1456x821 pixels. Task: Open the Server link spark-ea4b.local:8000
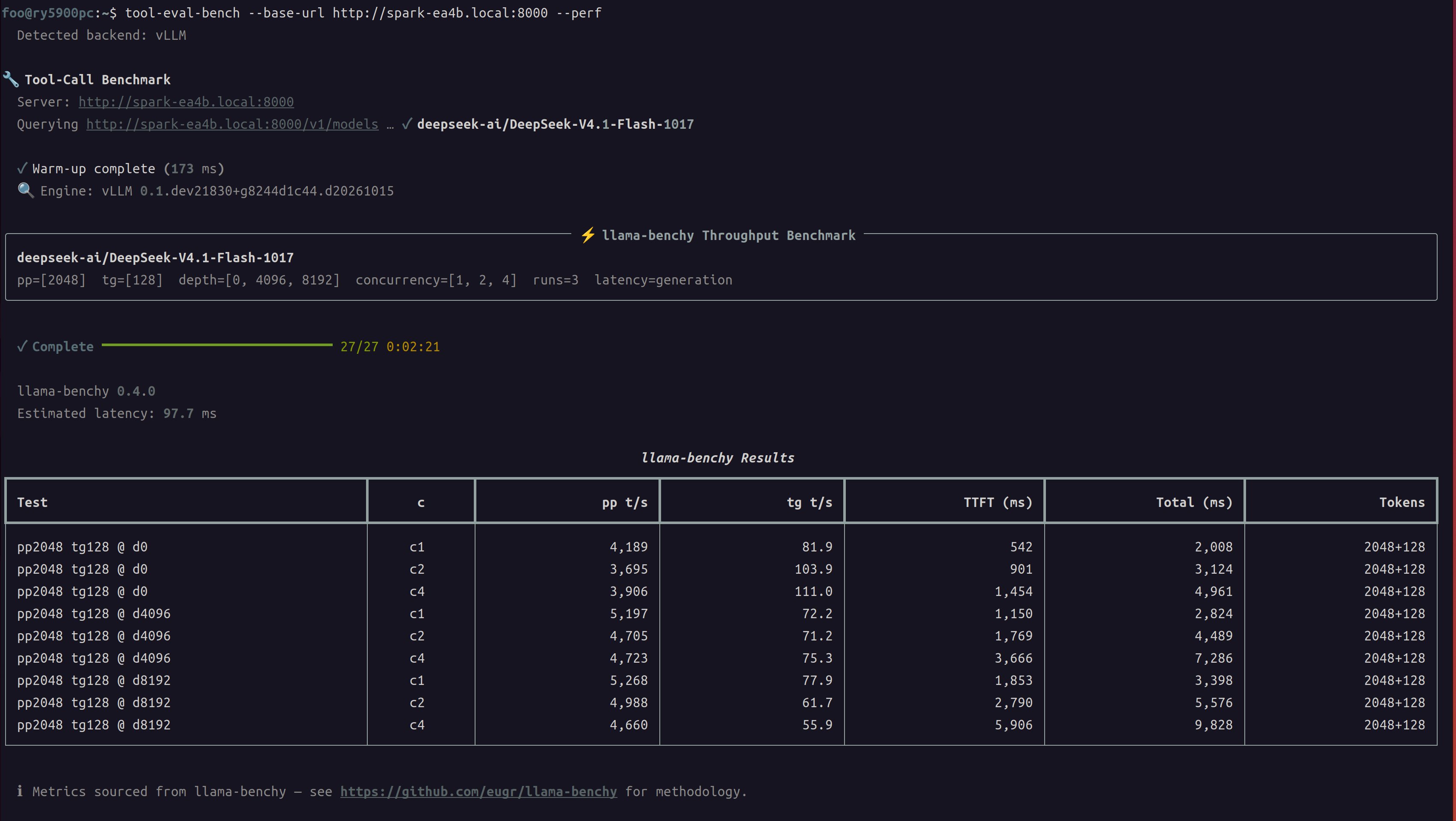pyautogui.click(x=186, y=102)
